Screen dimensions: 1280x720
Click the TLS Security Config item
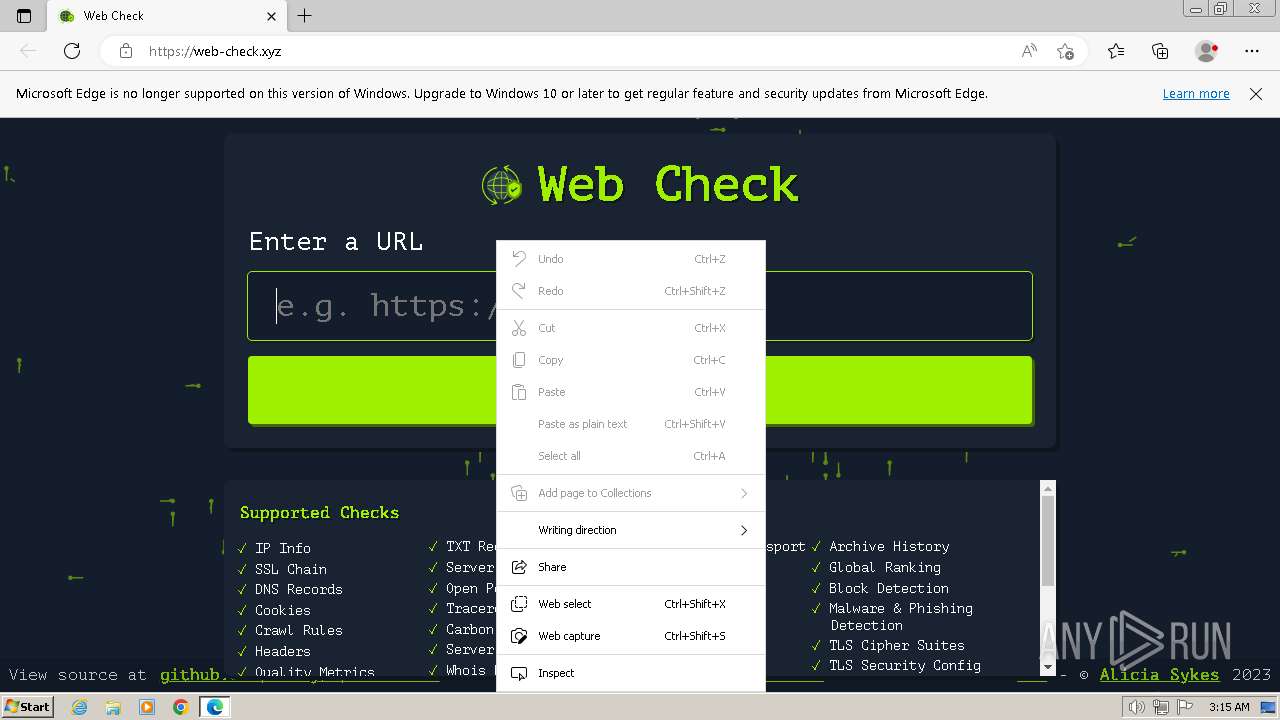pos(905,665)
